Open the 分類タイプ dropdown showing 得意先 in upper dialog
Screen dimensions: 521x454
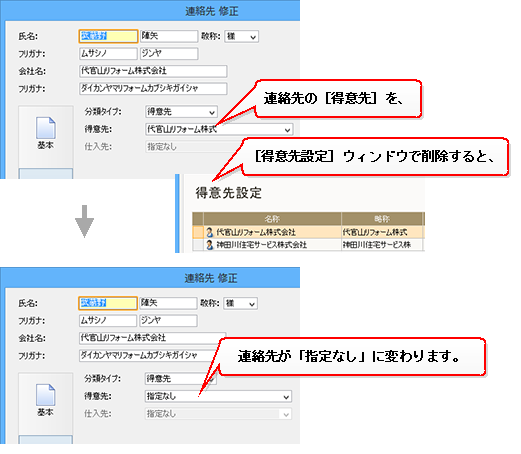pos(181,112)
